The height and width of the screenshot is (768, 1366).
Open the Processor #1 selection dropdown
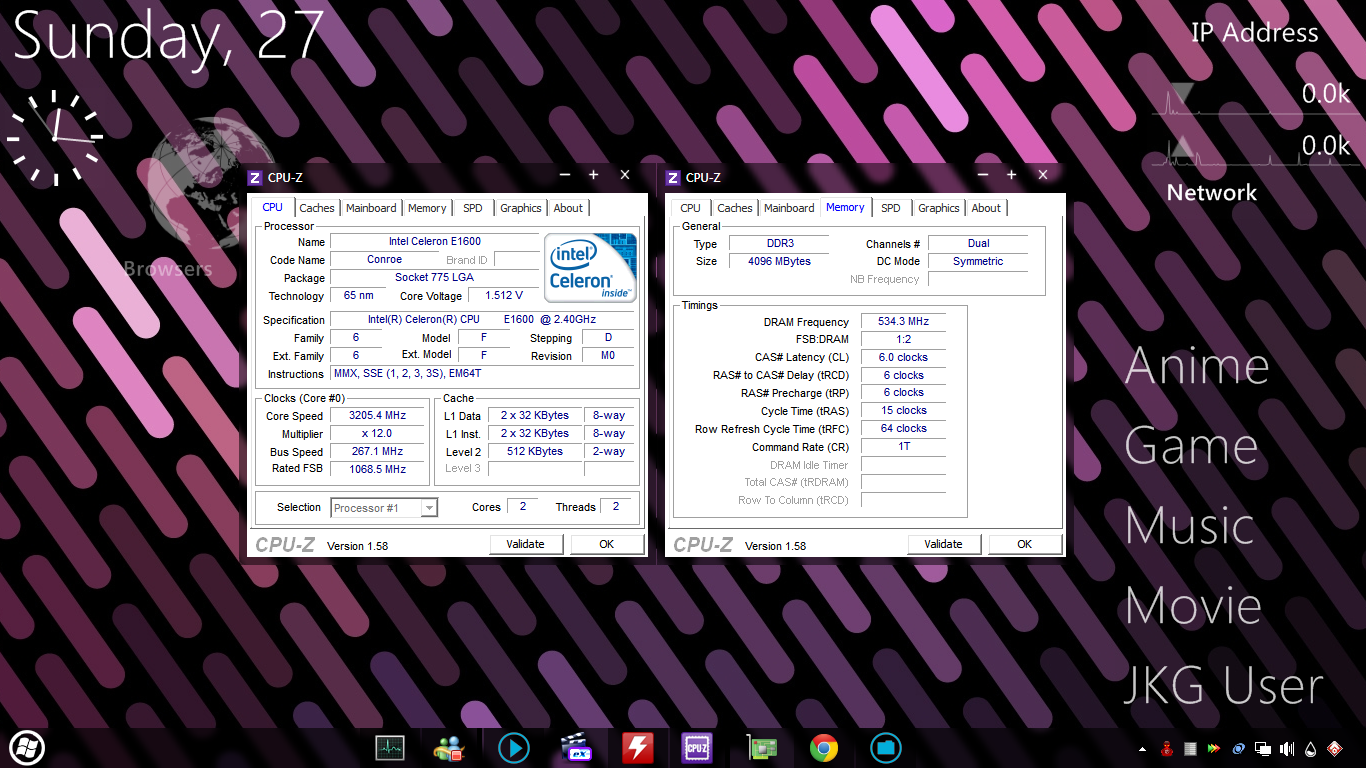(384, 508)
